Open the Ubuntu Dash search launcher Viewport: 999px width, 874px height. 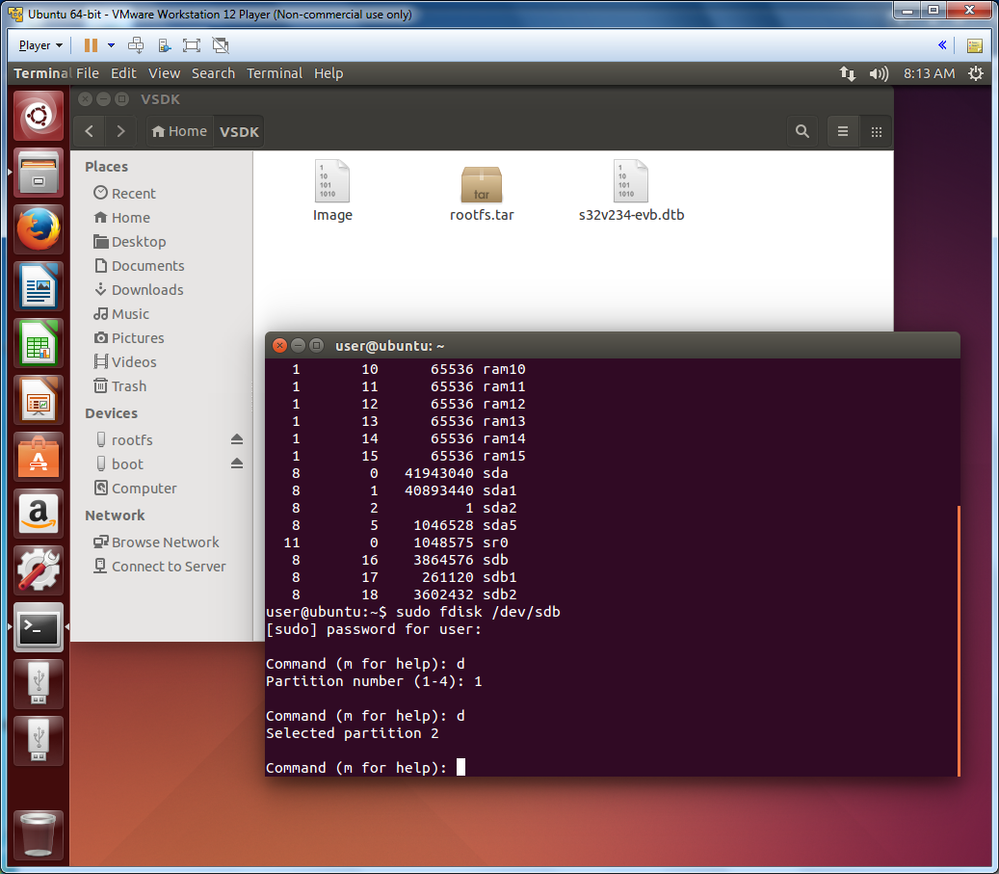point(38,116)
